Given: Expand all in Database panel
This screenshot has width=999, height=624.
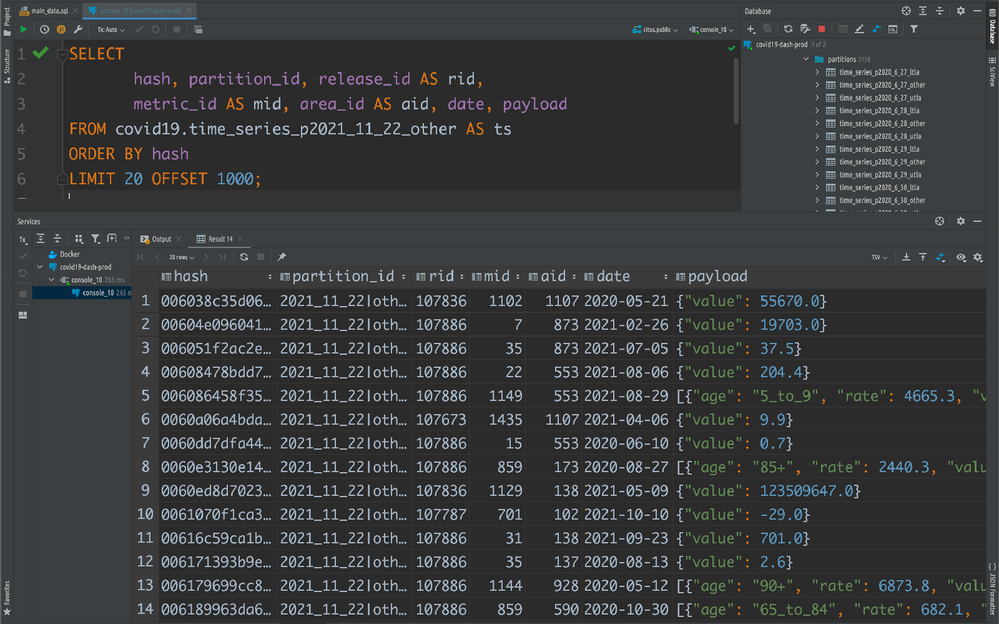Looking at the screenshot, I should pos(923,11).
